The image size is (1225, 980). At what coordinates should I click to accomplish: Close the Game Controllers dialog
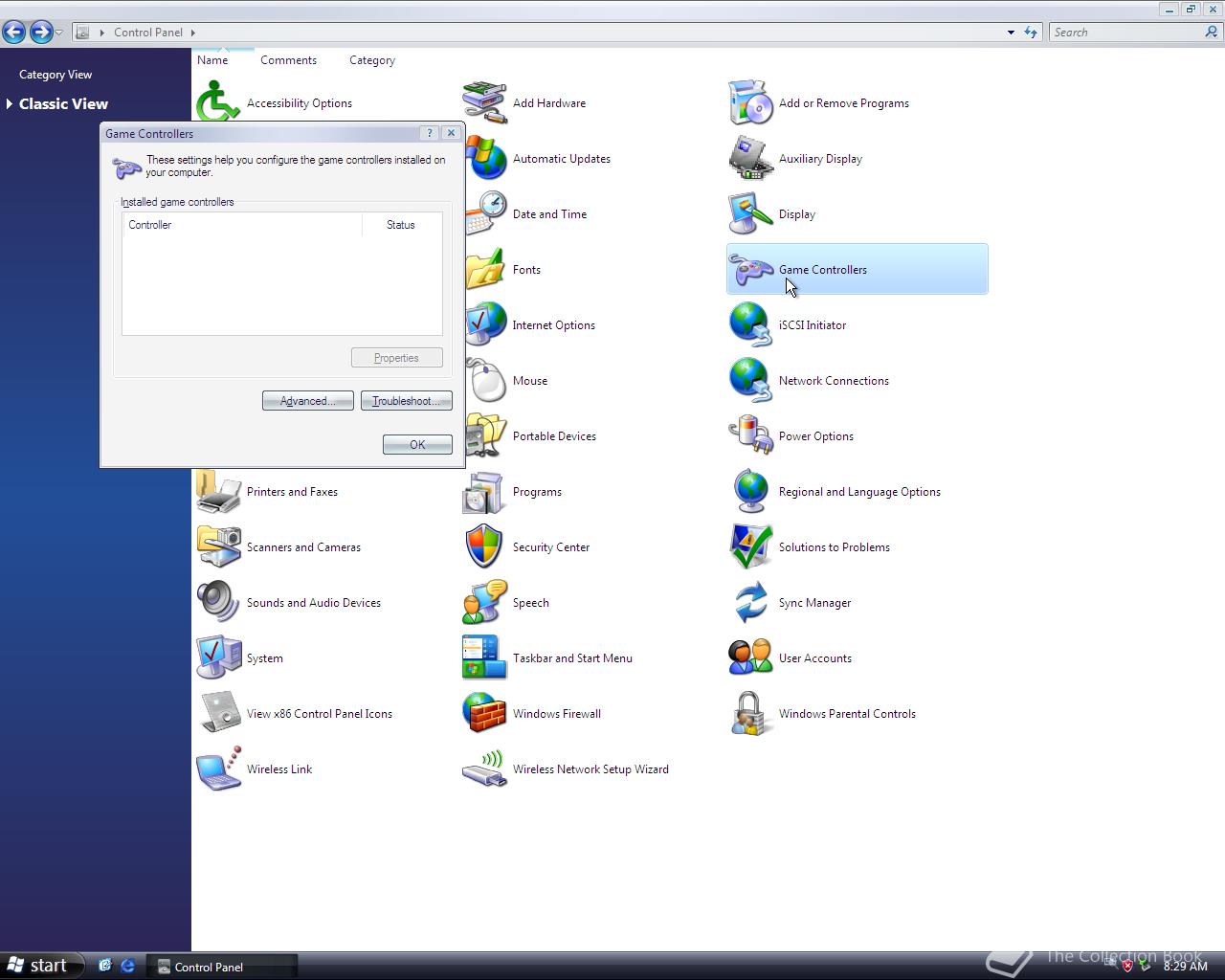coord(451,133)
